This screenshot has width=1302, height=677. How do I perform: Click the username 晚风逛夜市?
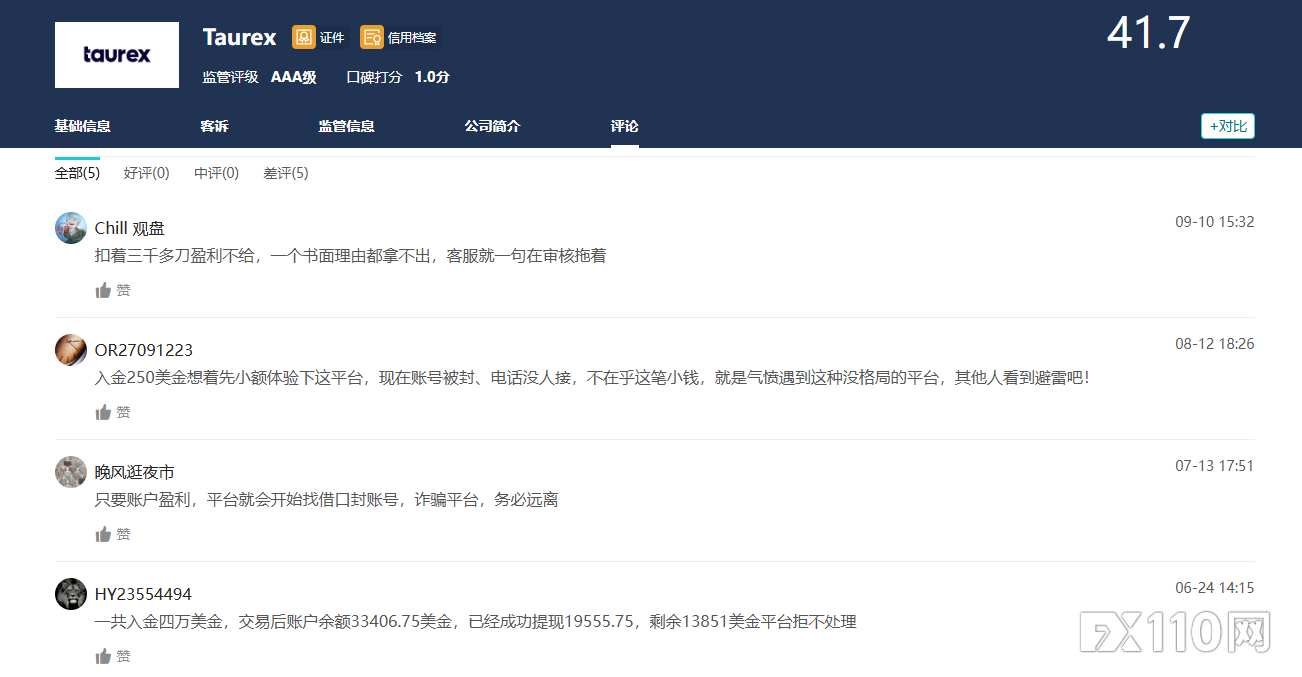click(x=135, y=472)
